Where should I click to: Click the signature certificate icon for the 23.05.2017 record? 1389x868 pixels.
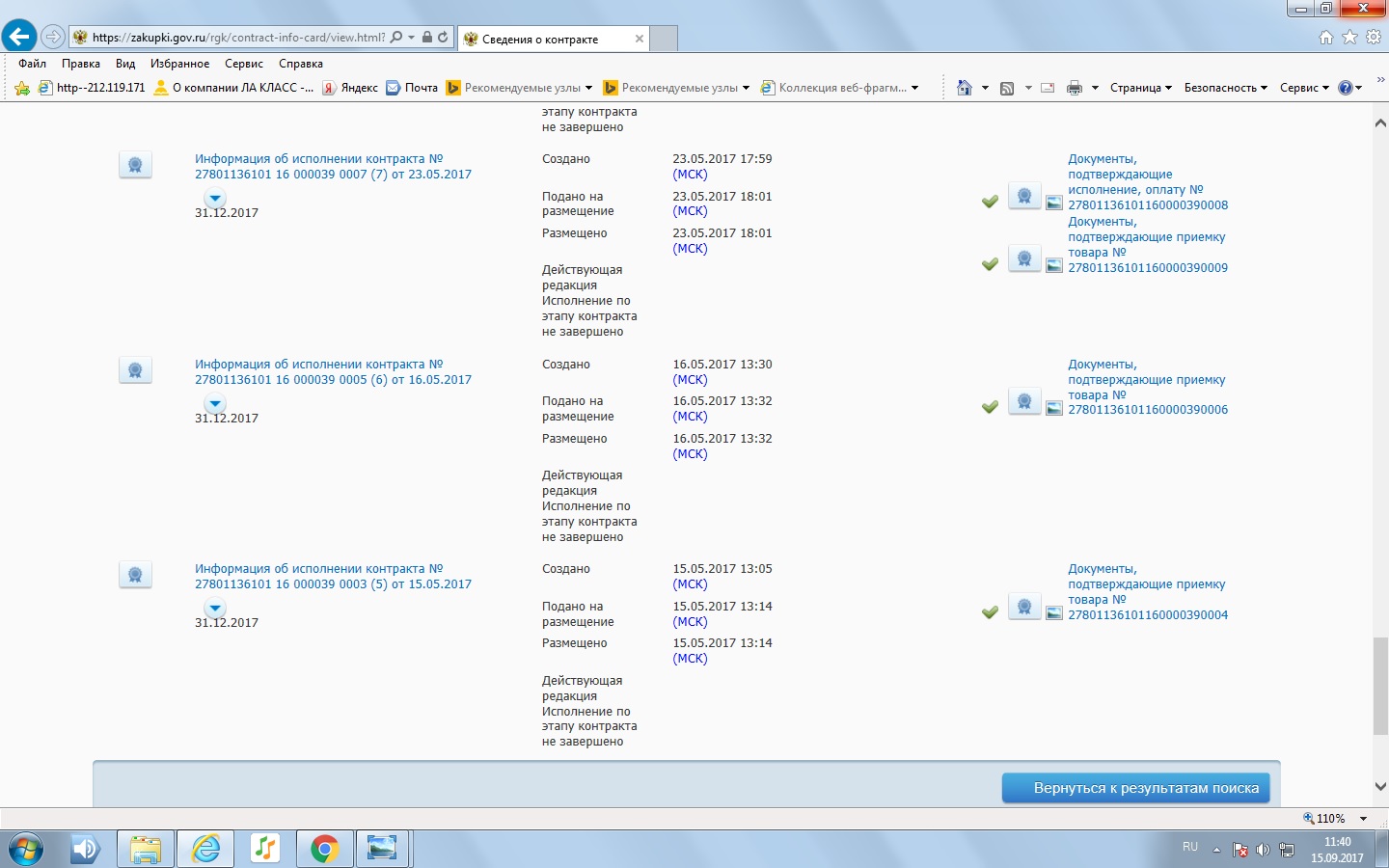click(135, 165)
